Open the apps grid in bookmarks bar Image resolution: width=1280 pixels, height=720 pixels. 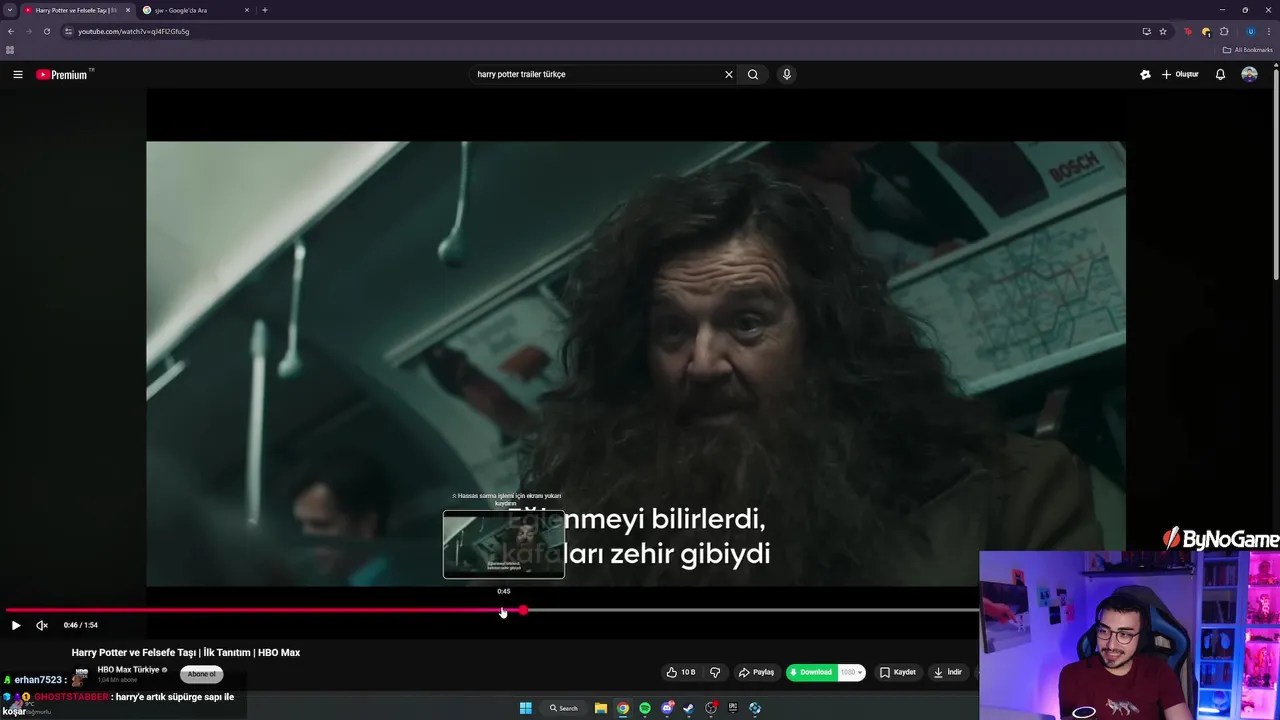click(x=10, y=50)
